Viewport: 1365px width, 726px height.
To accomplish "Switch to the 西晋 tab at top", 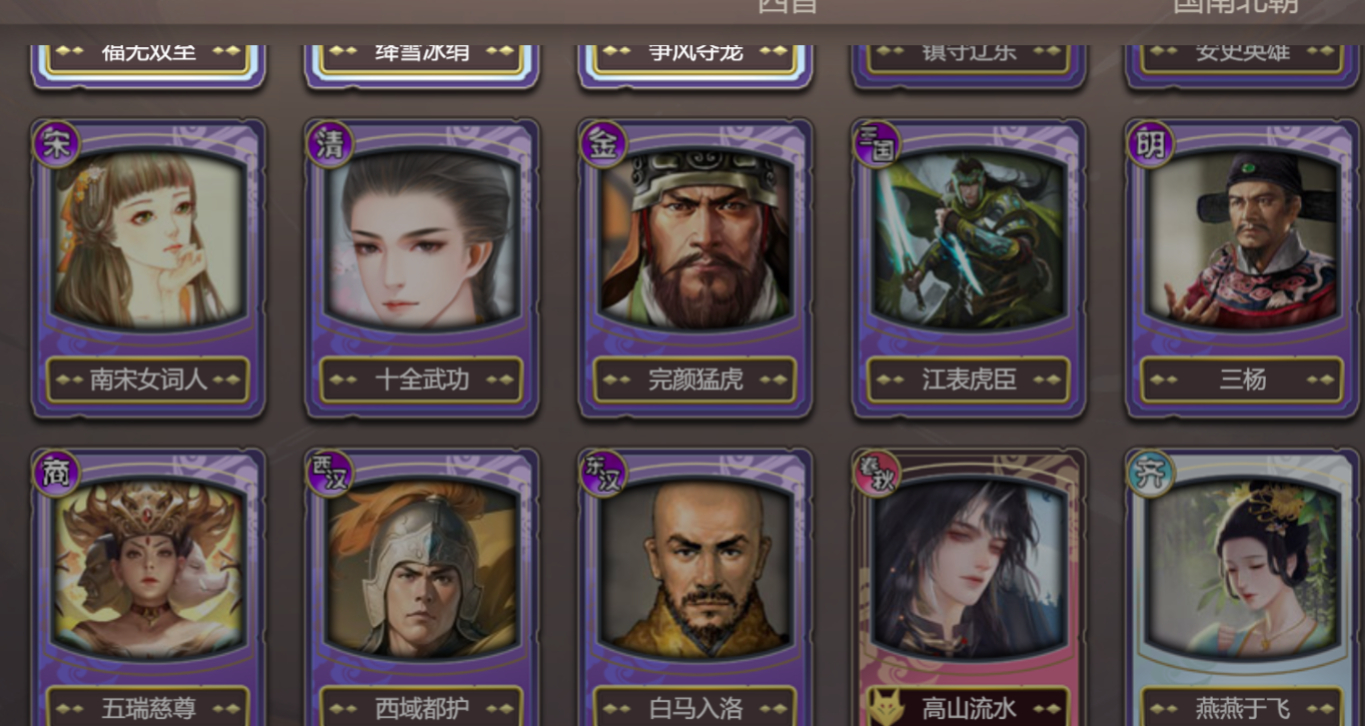I will (788, 6).
